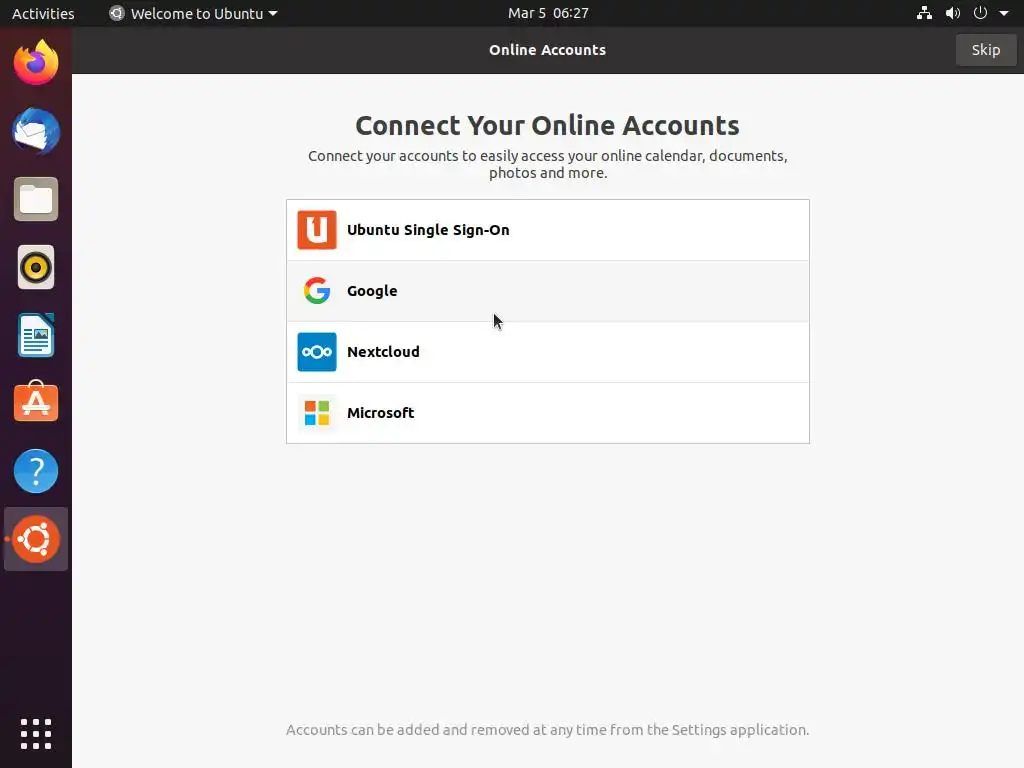Click the power icon in top bar
1024x768 pixels.
click(x=980, y=13)
